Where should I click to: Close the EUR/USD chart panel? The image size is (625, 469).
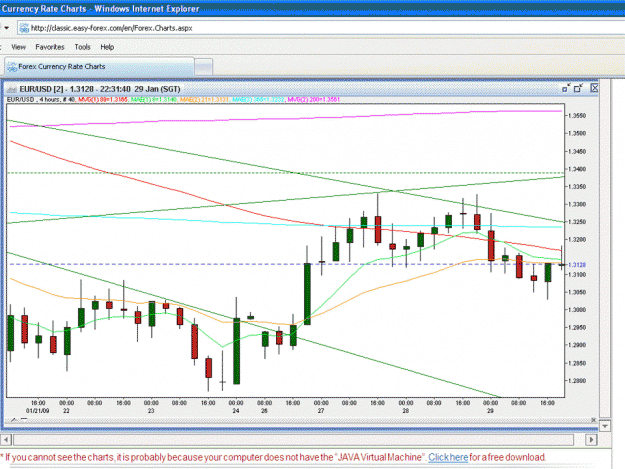click(594, 88)
